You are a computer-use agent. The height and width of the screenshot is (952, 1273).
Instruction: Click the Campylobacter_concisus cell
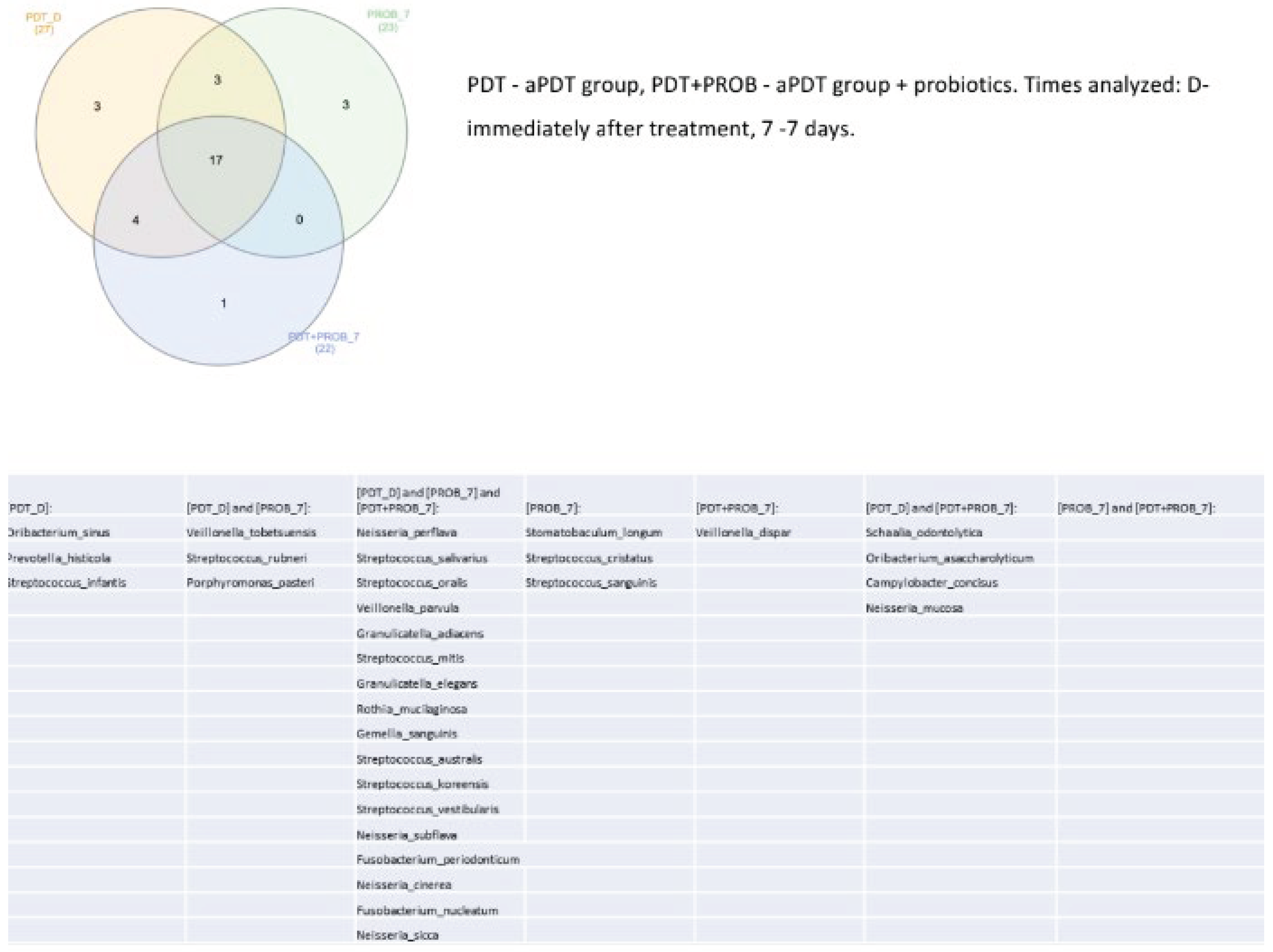coord(931,583)
